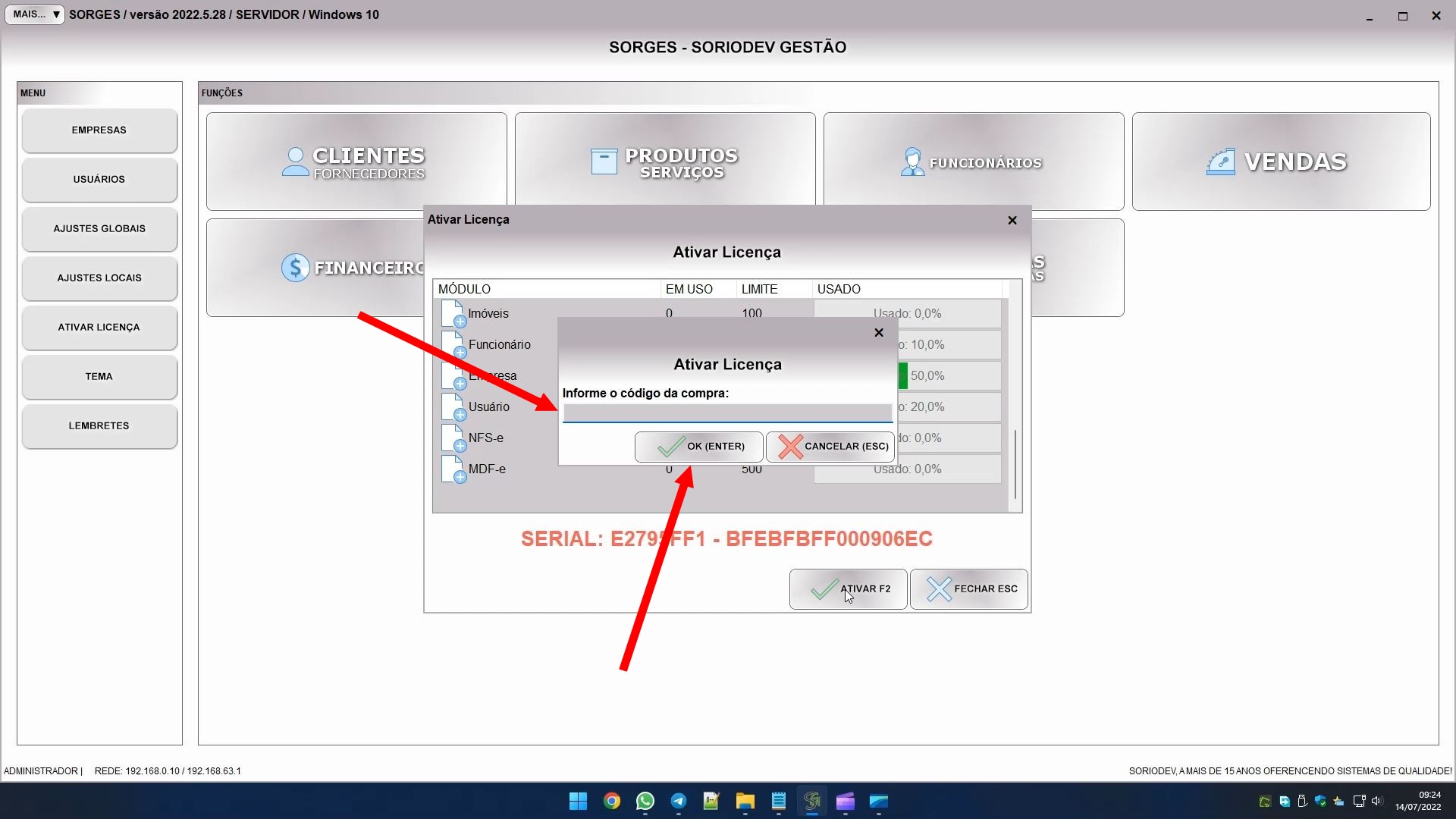Viewport: 1456px width, 819px height.
Task: Click the cash register icon on VENDAS
Action: tap(1221, 162)
